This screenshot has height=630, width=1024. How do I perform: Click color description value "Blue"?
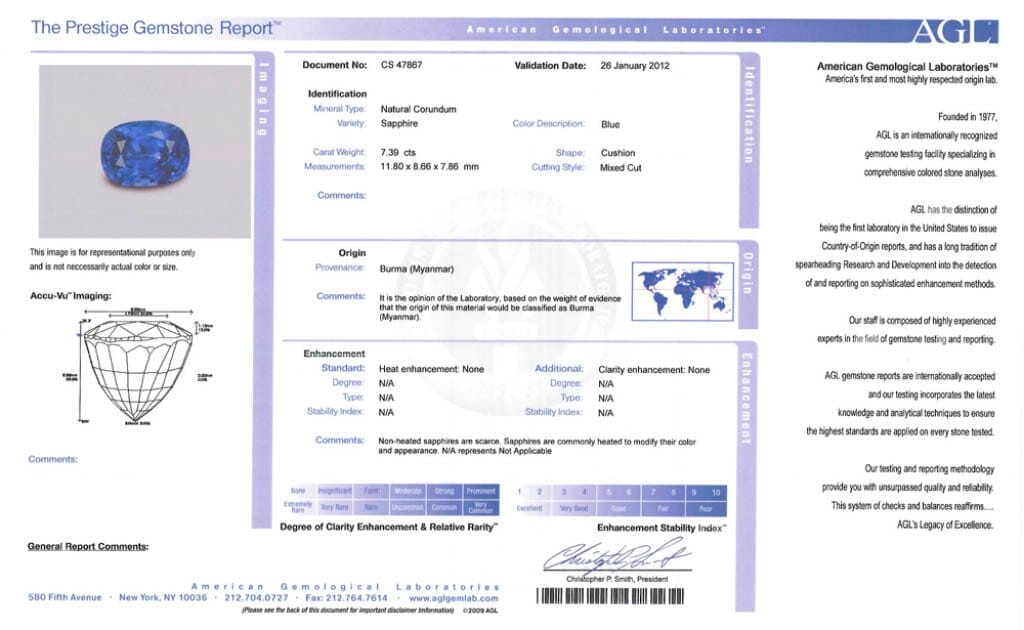(611, 124)
